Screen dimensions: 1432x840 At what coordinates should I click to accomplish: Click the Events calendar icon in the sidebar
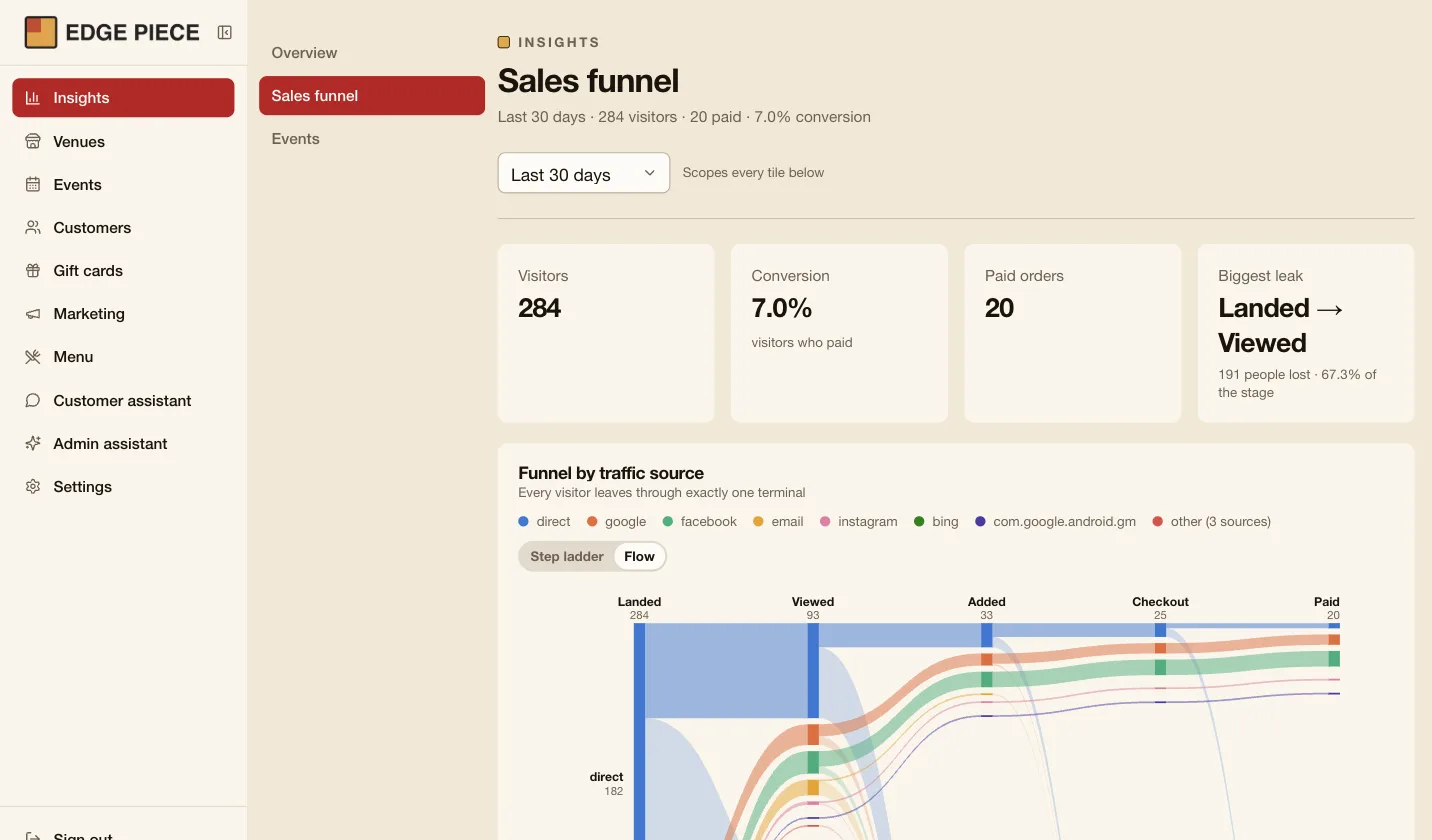[33, 184]
